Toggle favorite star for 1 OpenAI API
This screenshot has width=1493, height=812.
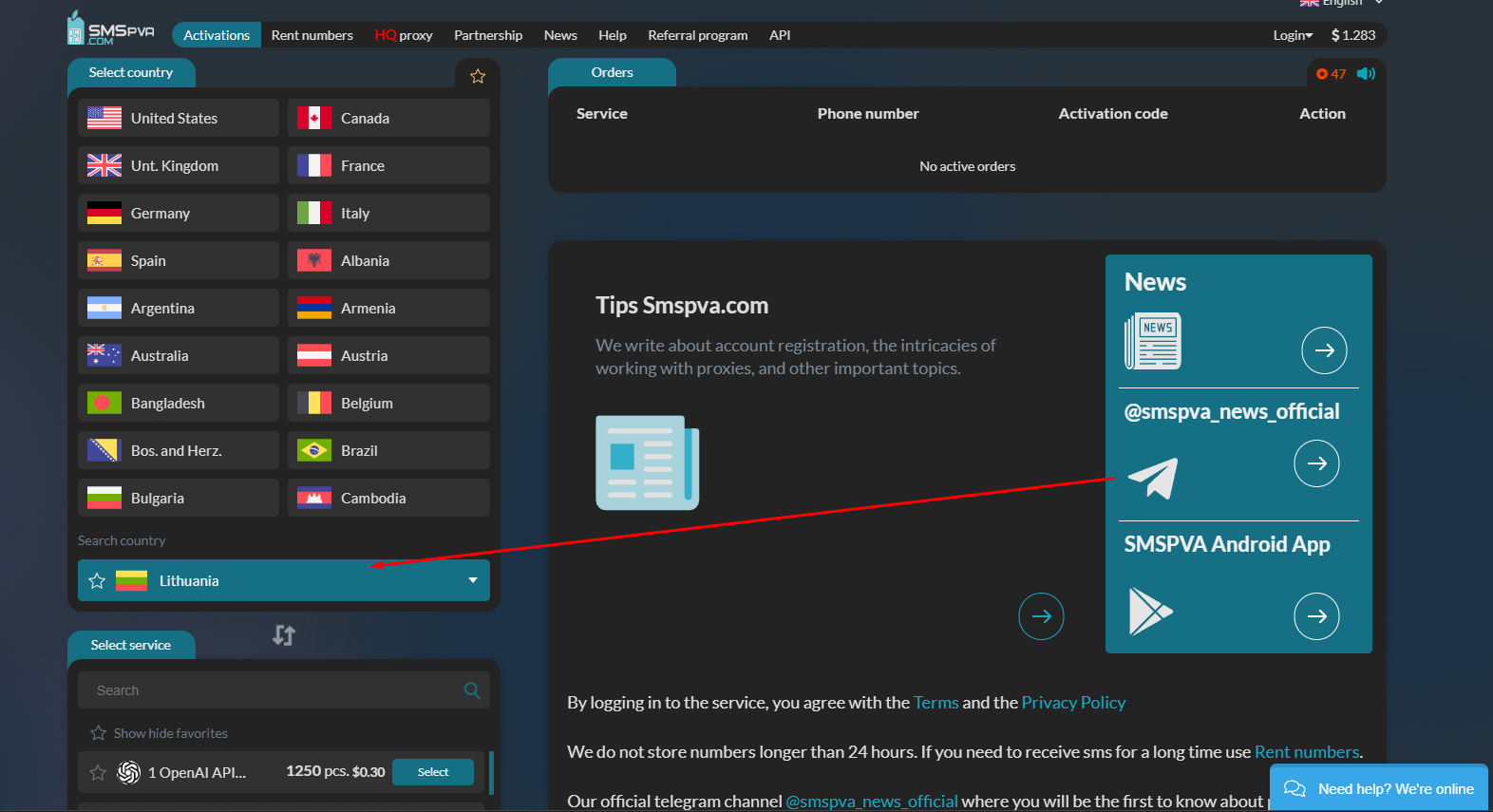98,772
